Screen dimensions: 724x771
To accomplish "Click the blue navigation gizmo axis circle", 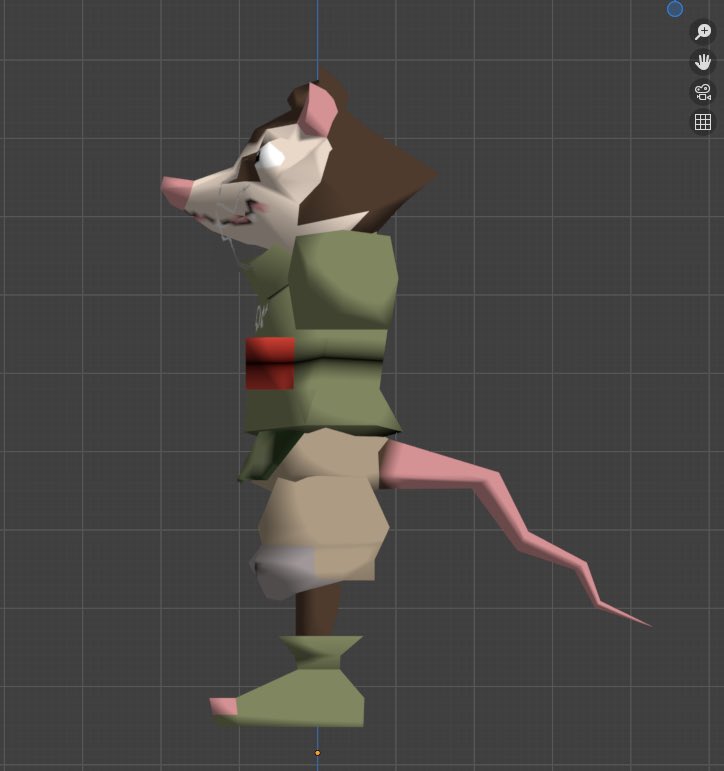I will (675, 8).
